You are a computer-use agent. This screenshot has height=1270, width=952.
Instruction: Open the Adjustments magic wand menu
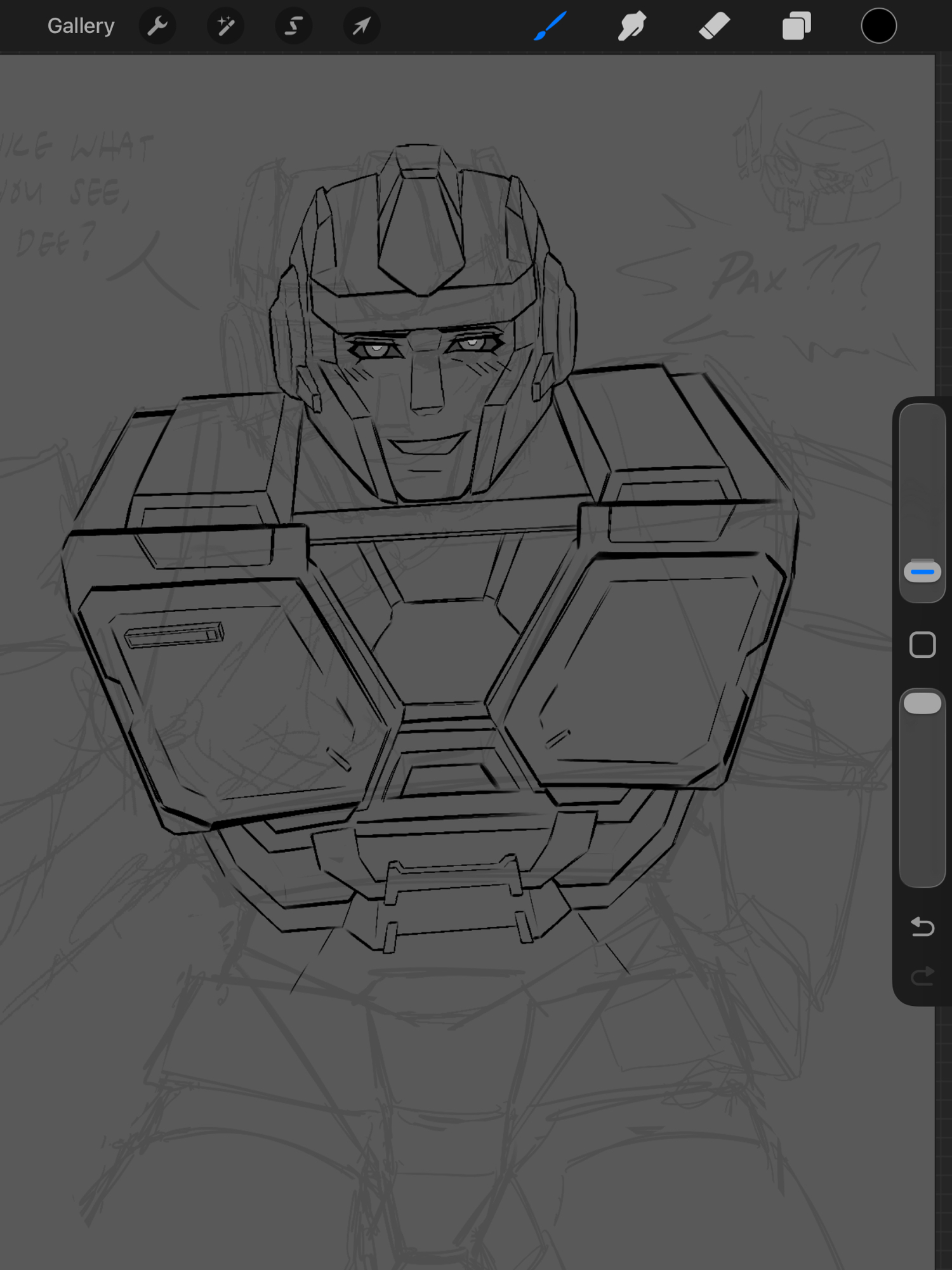(225, 26)
